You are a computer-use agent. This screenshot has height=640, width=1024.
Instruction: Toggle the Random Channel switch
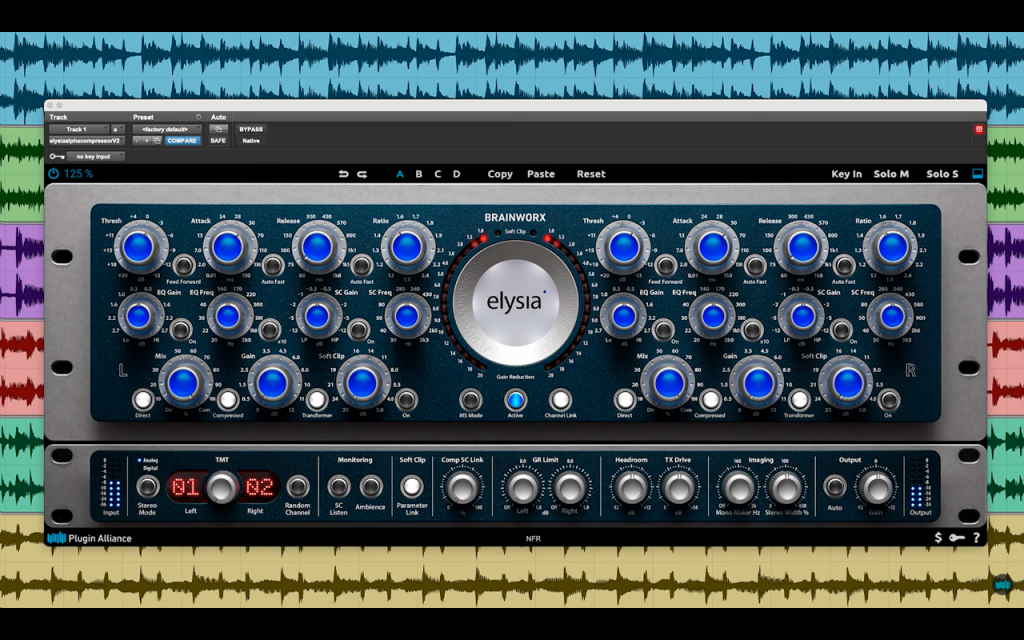pyautogui.click(x=298, y=487)
